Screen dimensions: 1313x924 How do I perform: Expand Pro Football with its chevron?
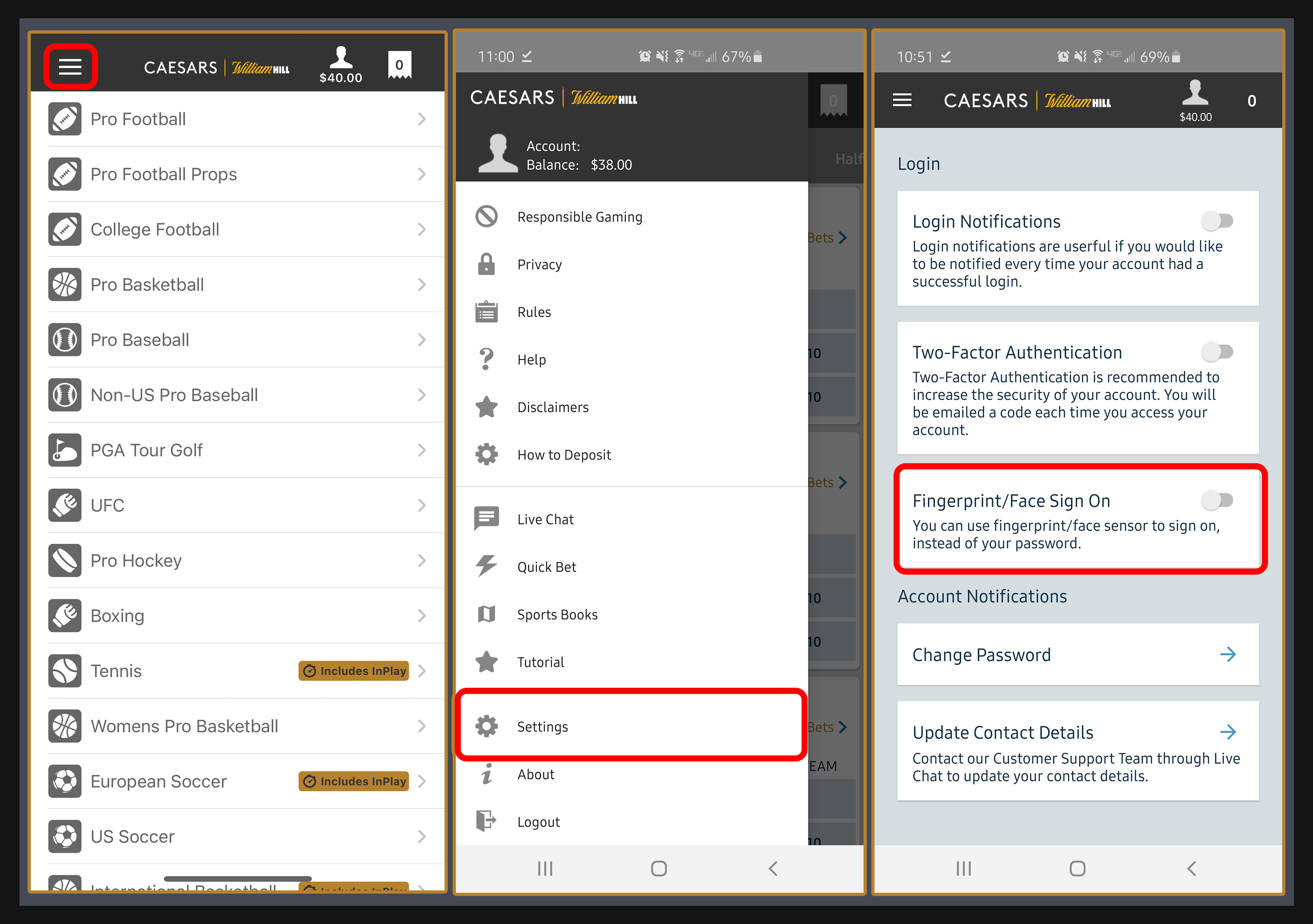coord(422,119)
